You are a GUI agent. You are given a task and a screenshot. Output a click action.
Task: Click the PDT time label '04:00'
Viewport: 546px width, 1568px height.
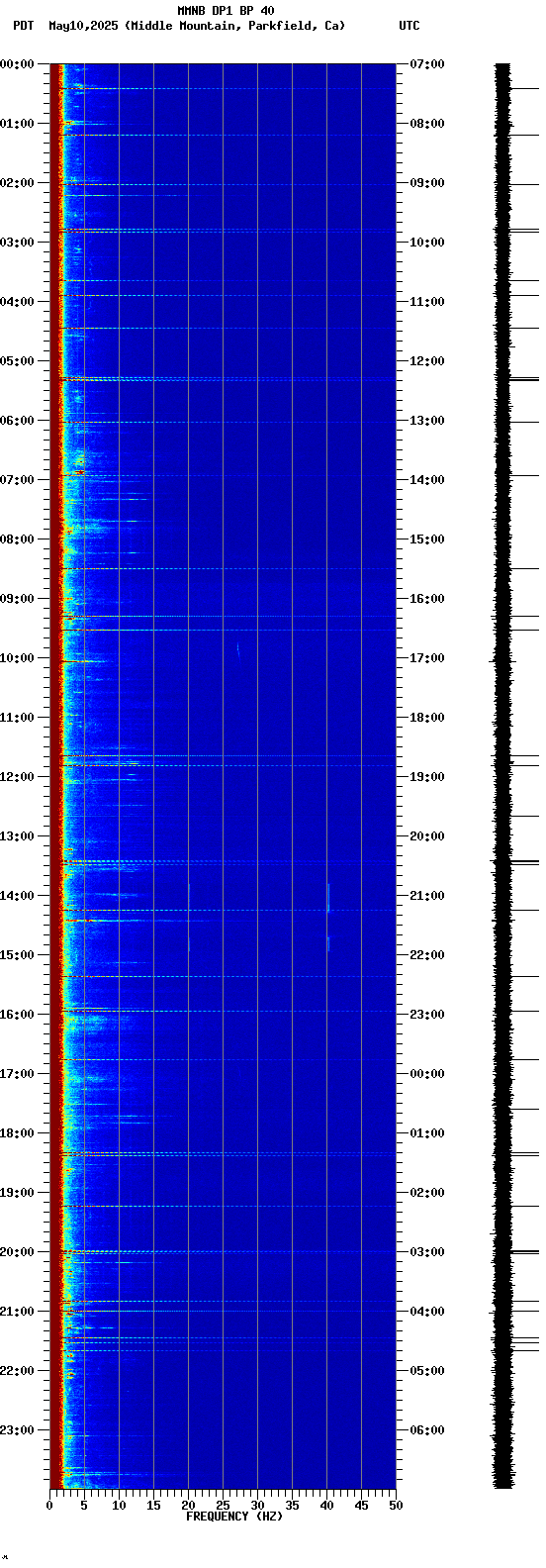[x=17, y=302]
